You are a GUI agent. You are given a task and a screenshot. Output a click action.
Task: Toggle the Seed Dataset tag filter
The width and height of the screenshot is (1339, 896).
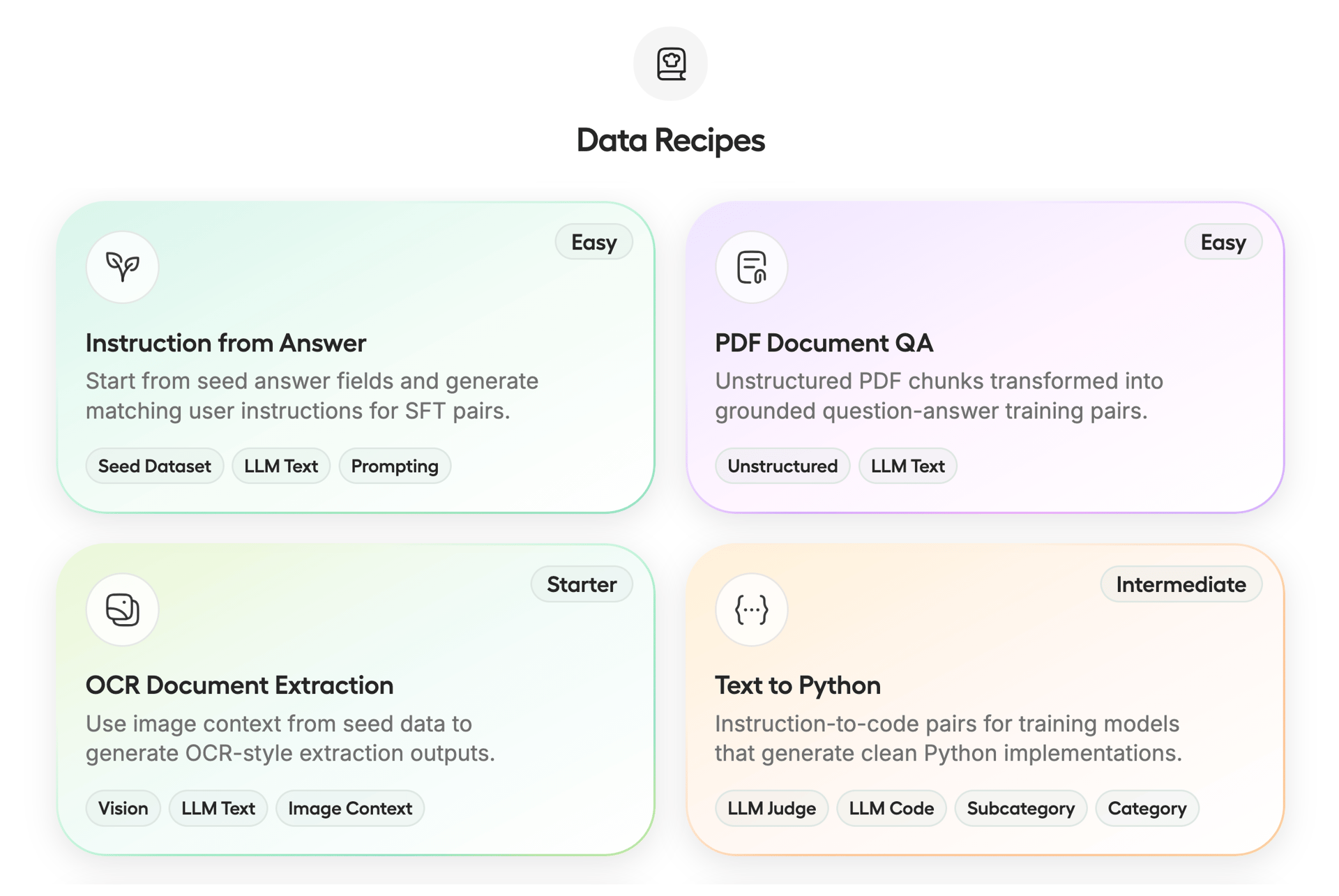tap(154, 466)
